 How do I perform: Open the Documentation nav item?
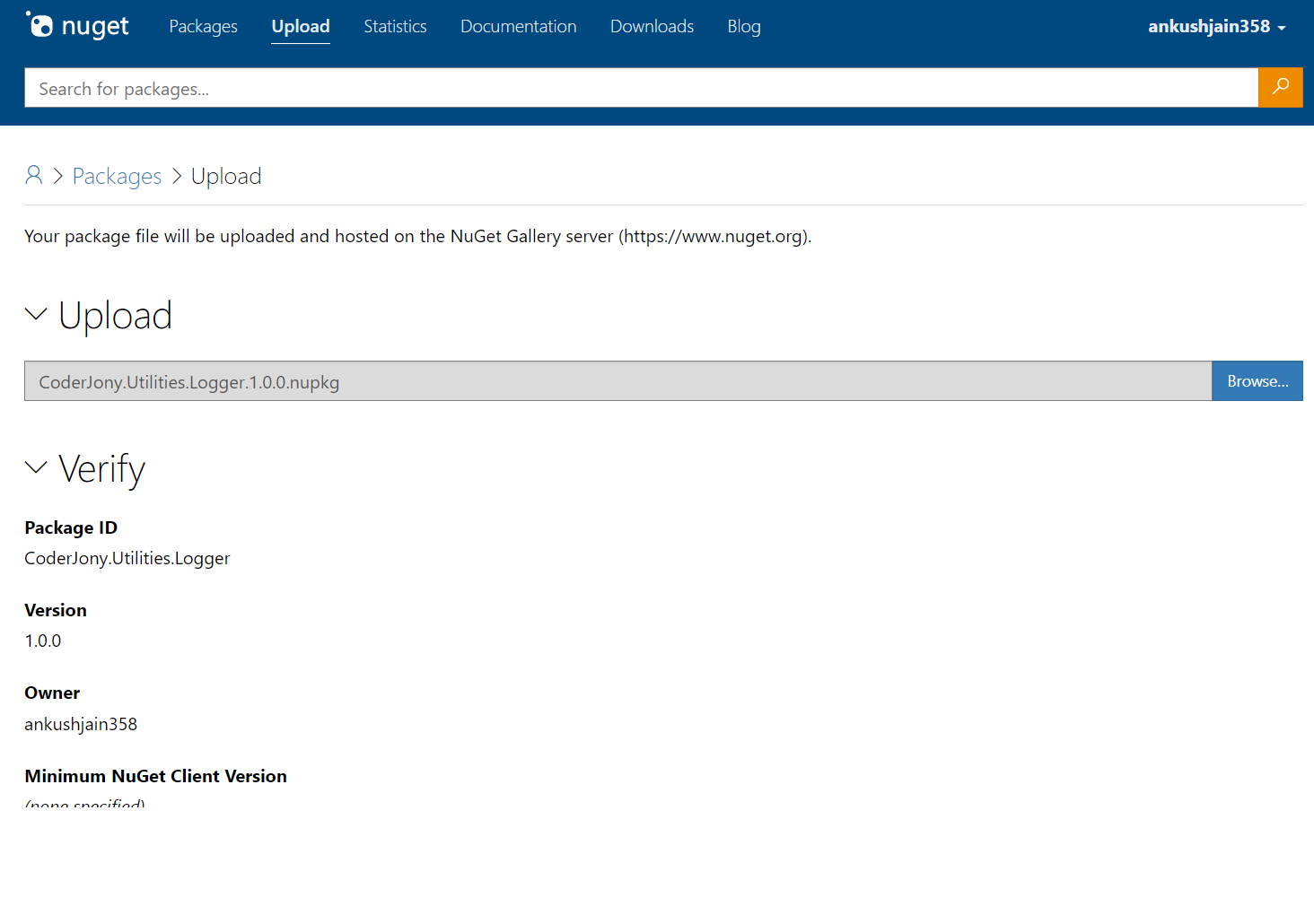(x=518, y=26)
